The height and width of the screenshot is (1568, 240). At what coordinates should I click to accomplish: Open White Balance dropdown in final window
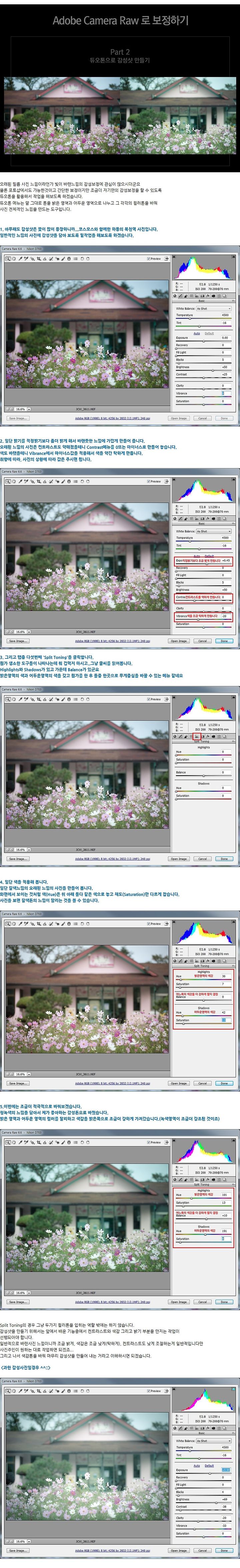[x=214, y=1441]
